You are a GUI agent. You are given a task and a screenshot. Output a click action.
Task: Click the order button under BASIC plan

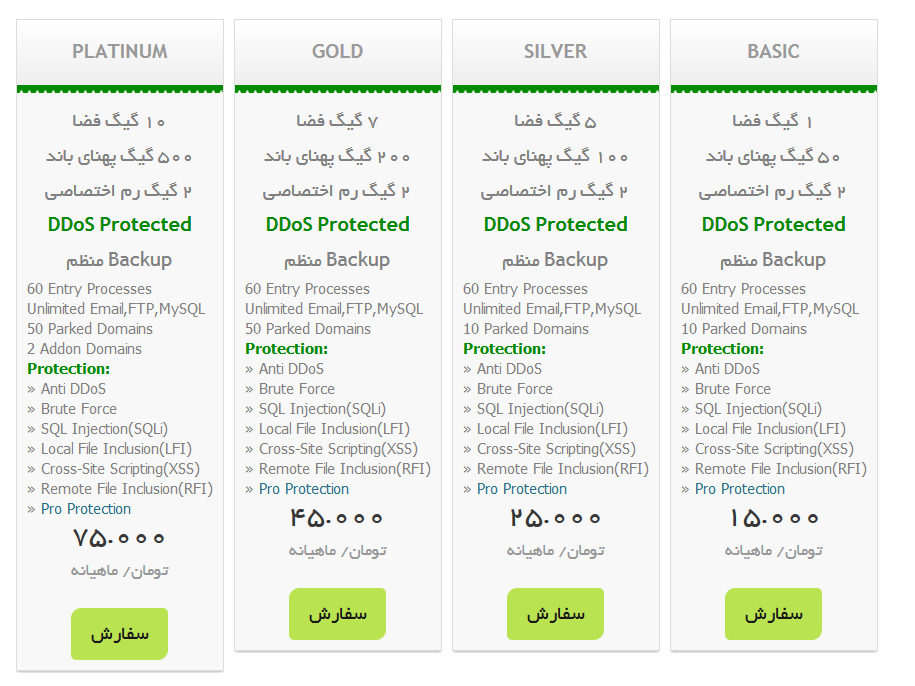[x=773, y=614]
